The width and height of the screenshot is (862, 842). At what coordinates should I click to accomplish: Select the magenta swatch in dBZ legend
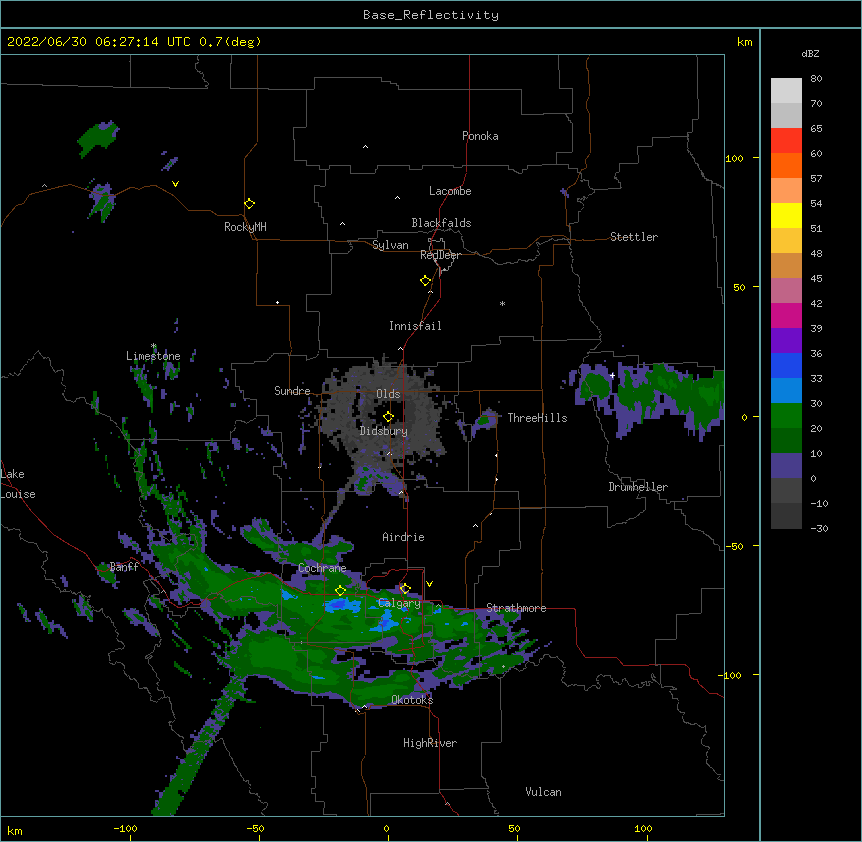pos(786,315)
